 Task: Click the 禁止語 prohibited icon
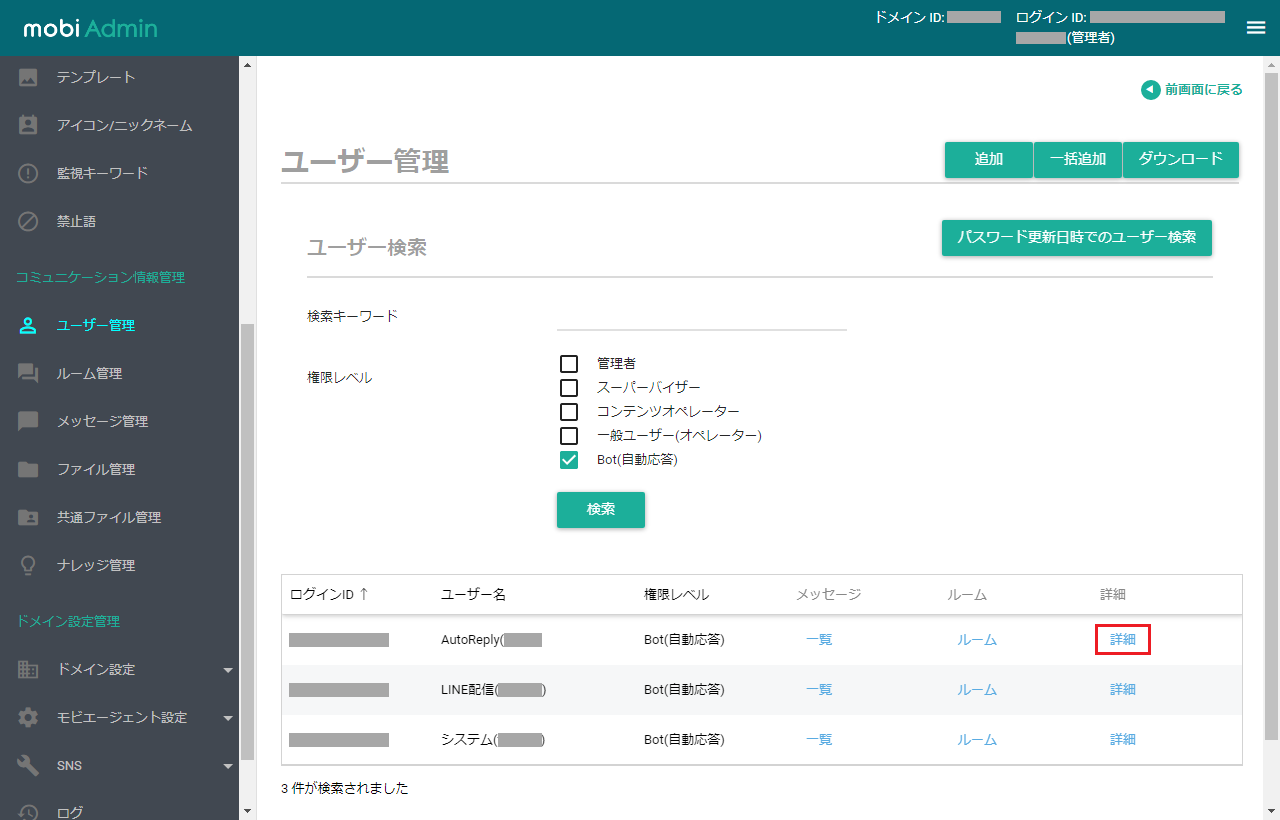28,221
